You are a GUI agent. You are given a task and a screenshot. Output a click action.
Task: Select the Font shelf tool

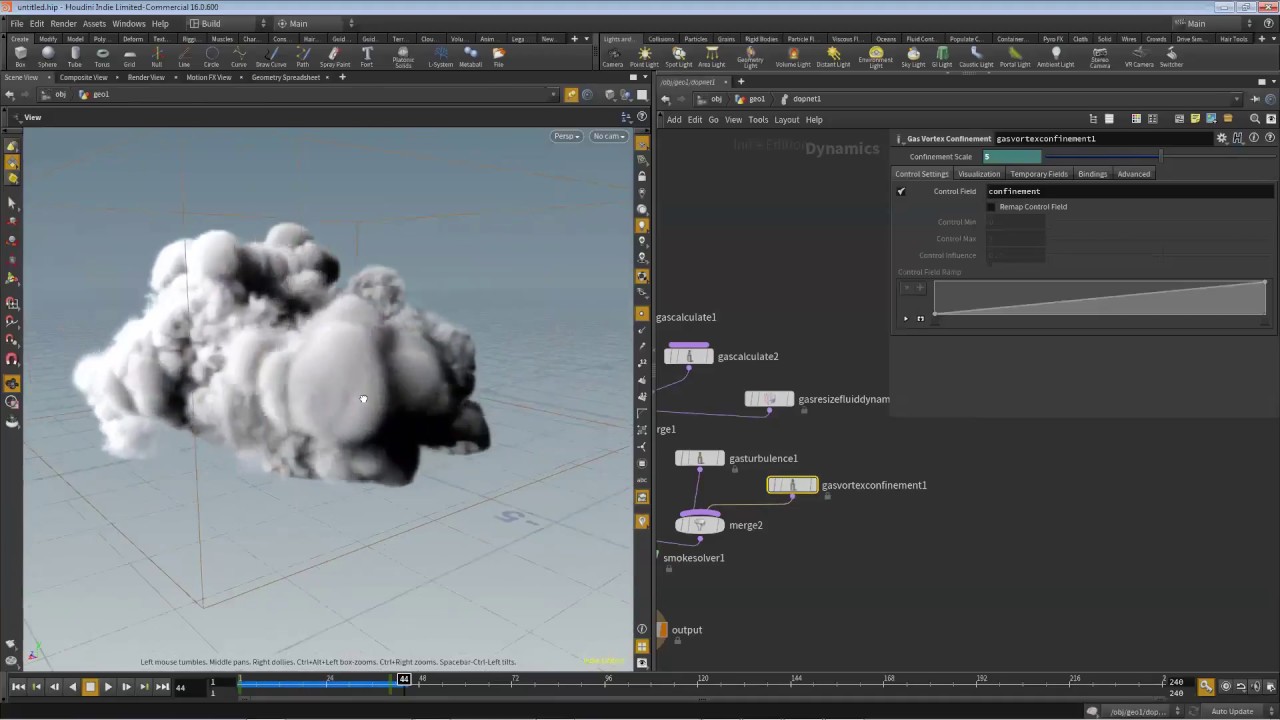(367, 56)
